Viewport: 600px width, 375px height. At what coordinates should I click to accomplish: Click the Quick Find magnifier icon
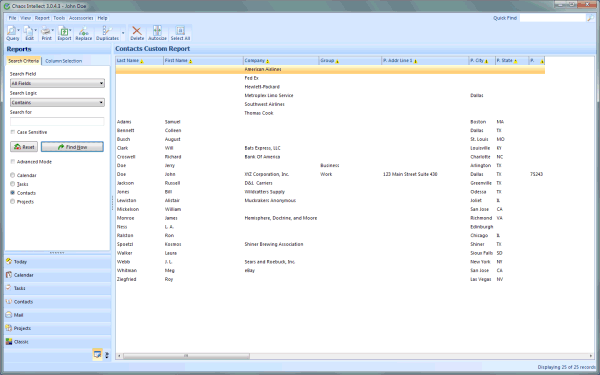point(590,18)
